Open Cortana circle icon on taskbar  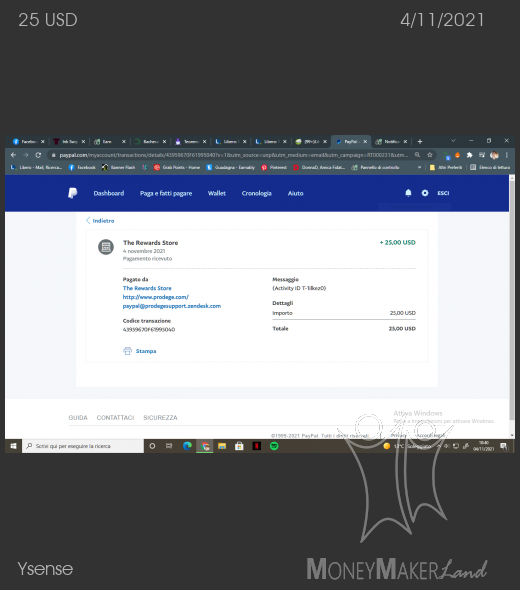[152, 446]
